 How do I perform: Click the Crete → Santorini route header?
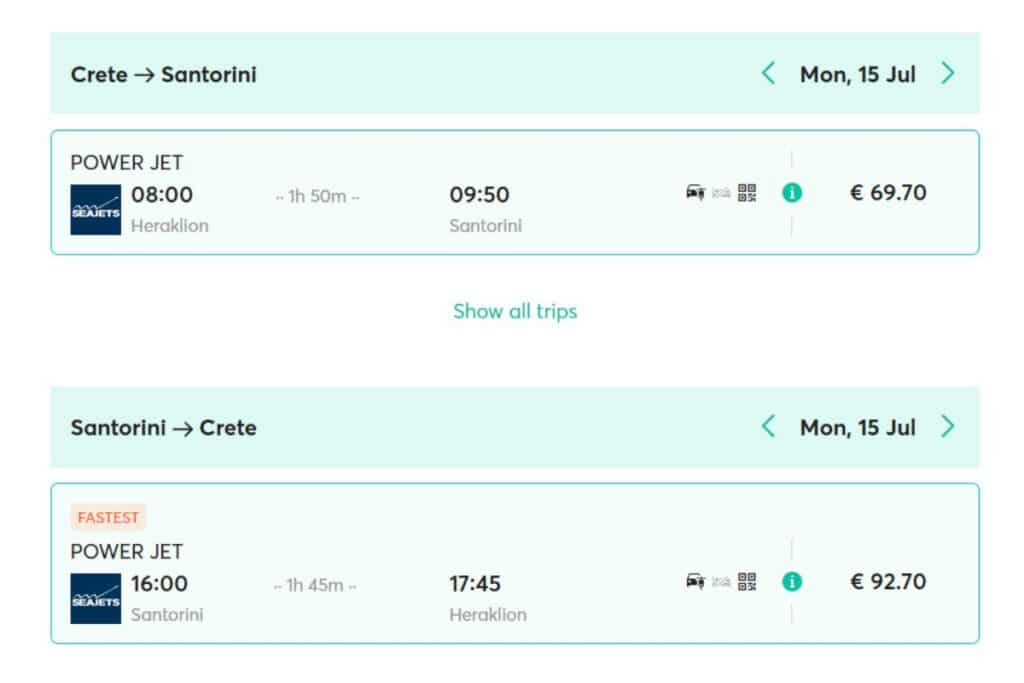pos(164,74)
